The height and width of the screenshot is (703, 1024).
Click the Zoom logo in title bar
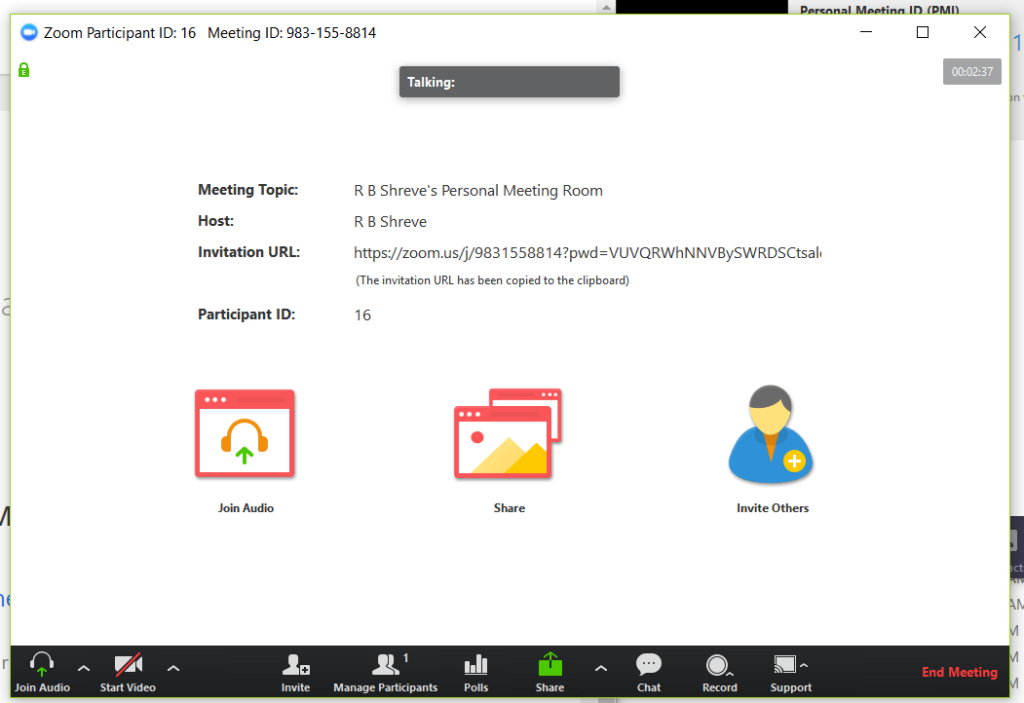28,33
